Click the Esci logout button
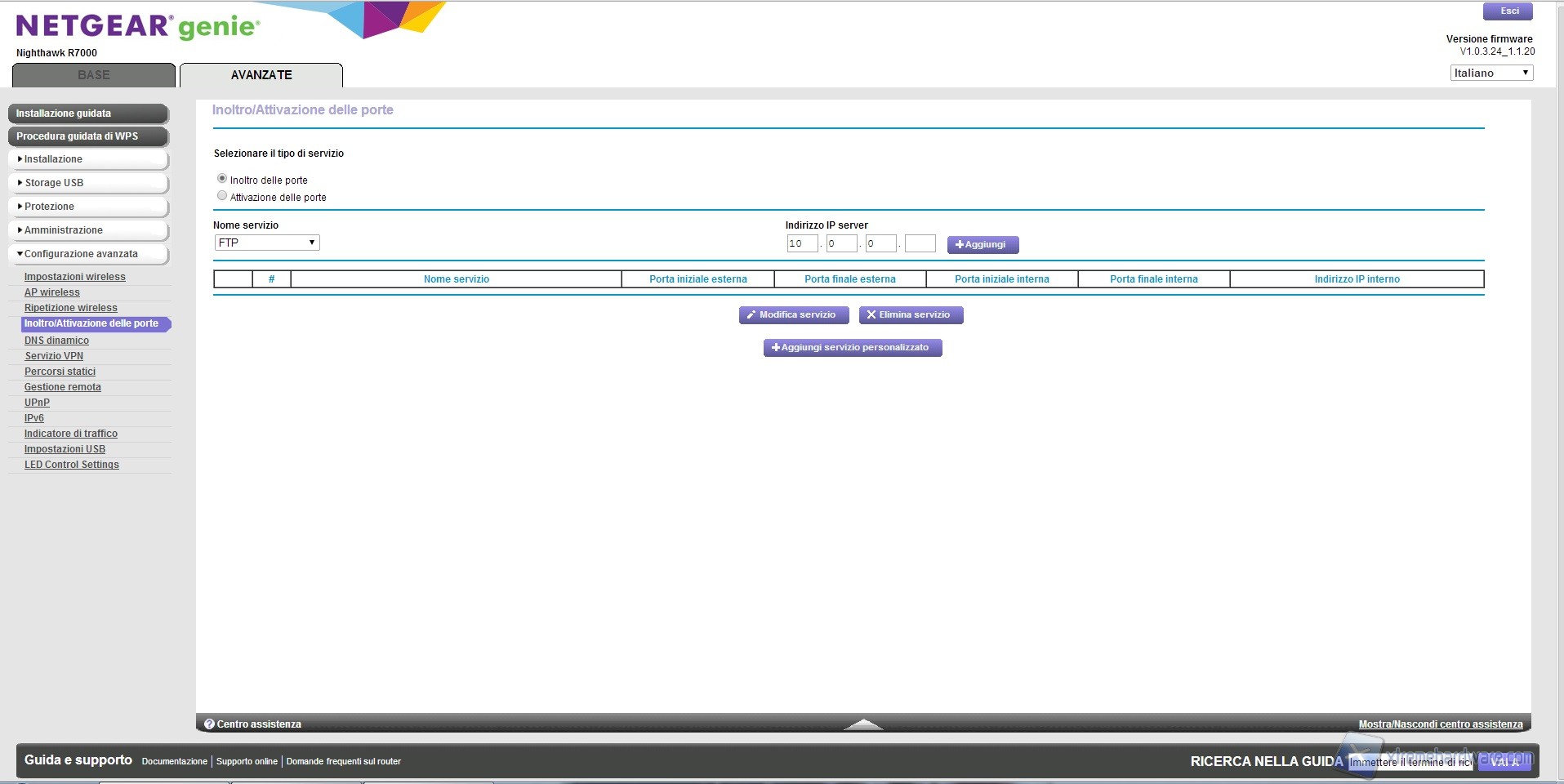The image size is (1564, 784). 1508,11
